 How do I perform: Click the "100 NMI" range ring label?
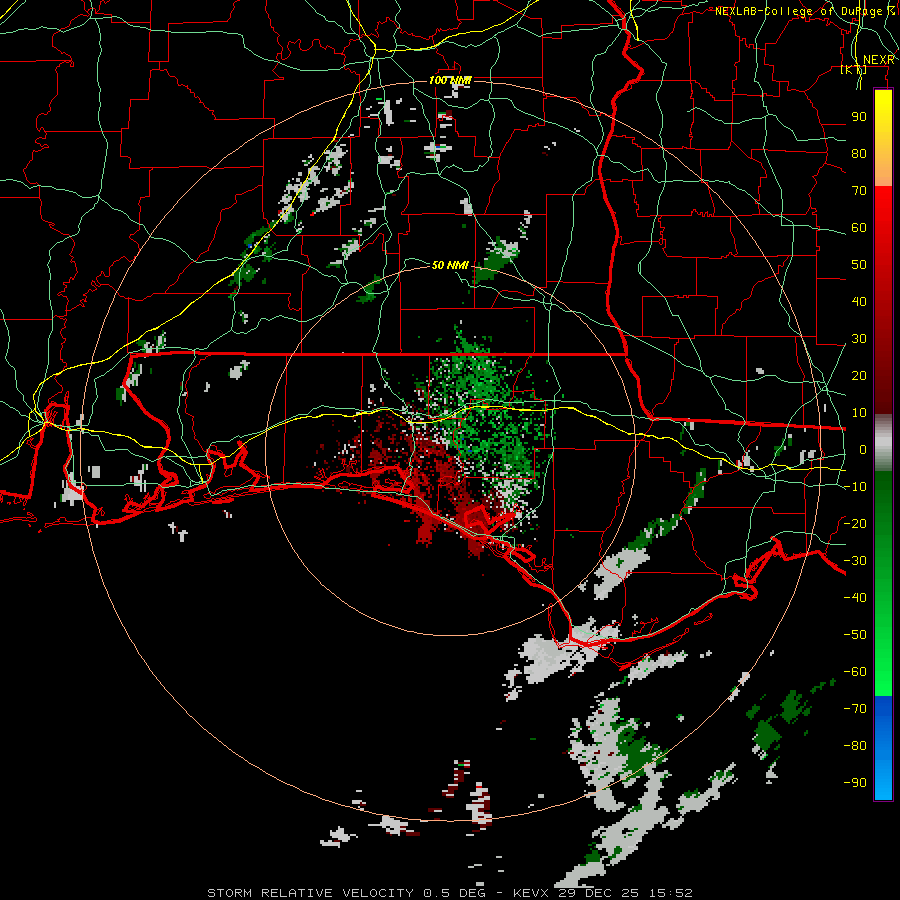tap(450, 80)
